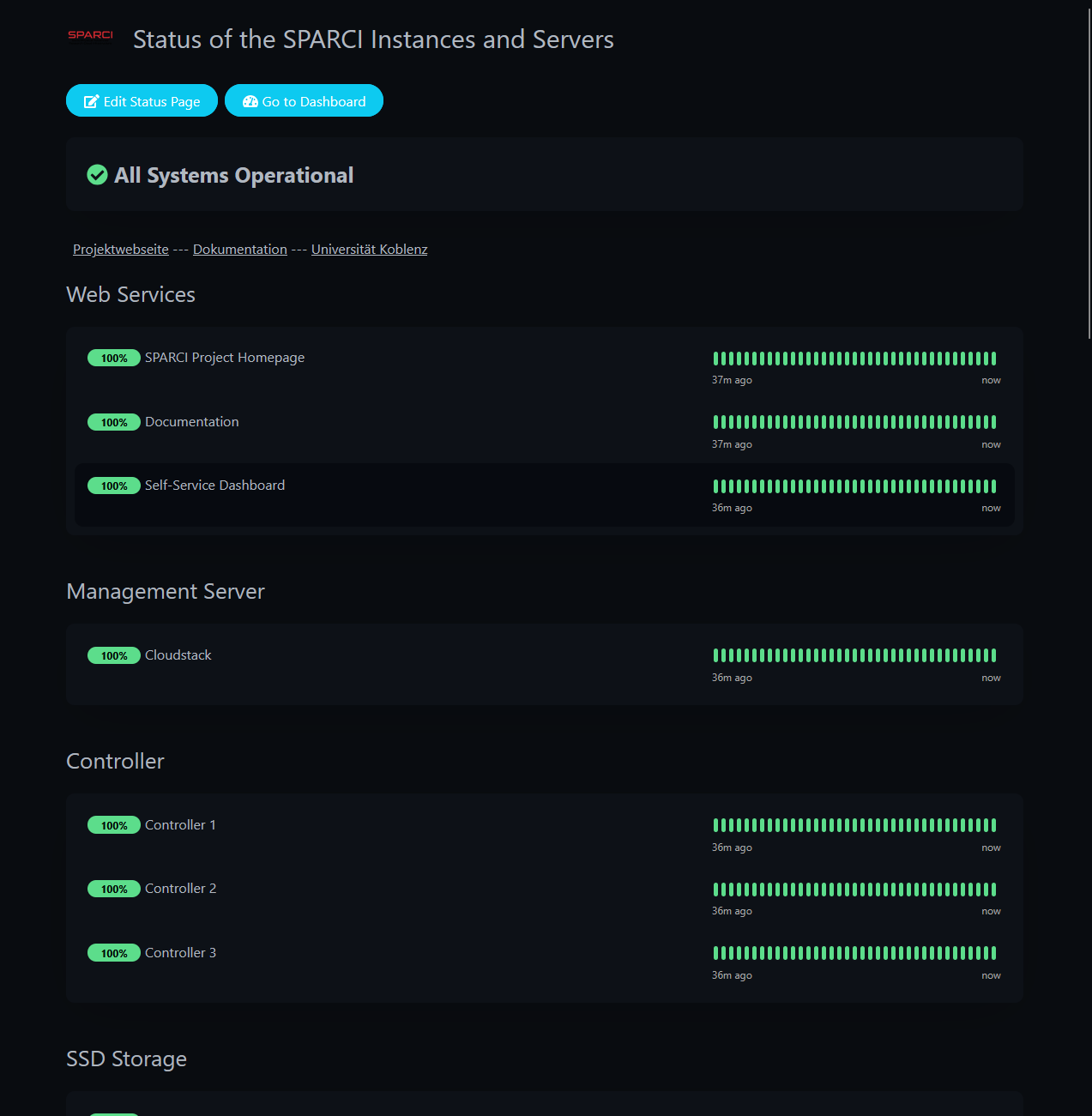This screenshot has width=1092, height=1116.
Task: Click the Edit Status Page button
Action: coord(142,101)
